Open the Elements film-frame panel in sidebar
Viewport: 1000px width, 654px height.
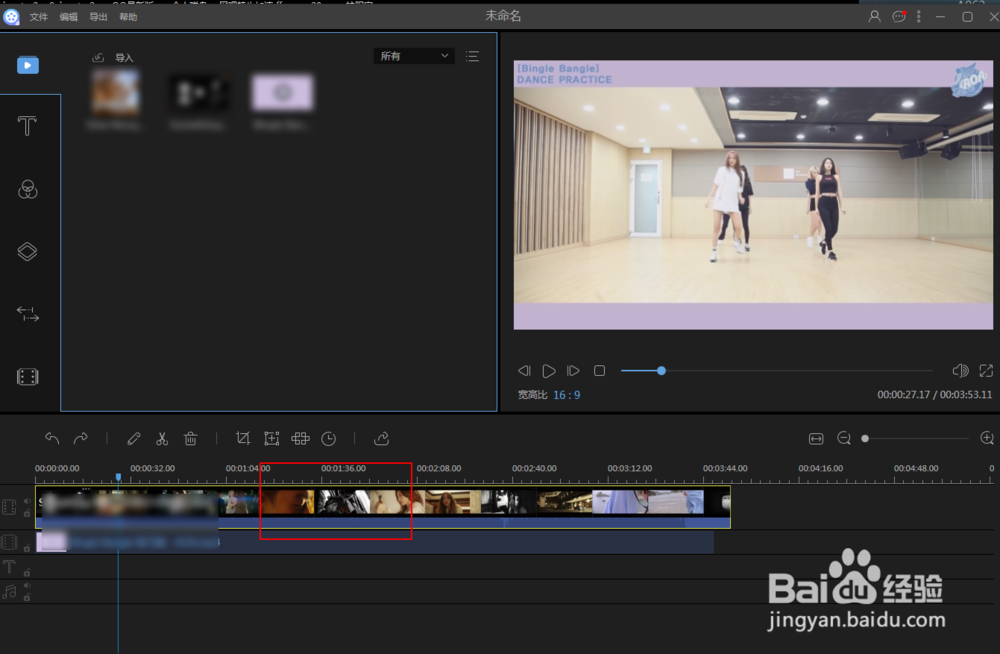coord(27,377)
